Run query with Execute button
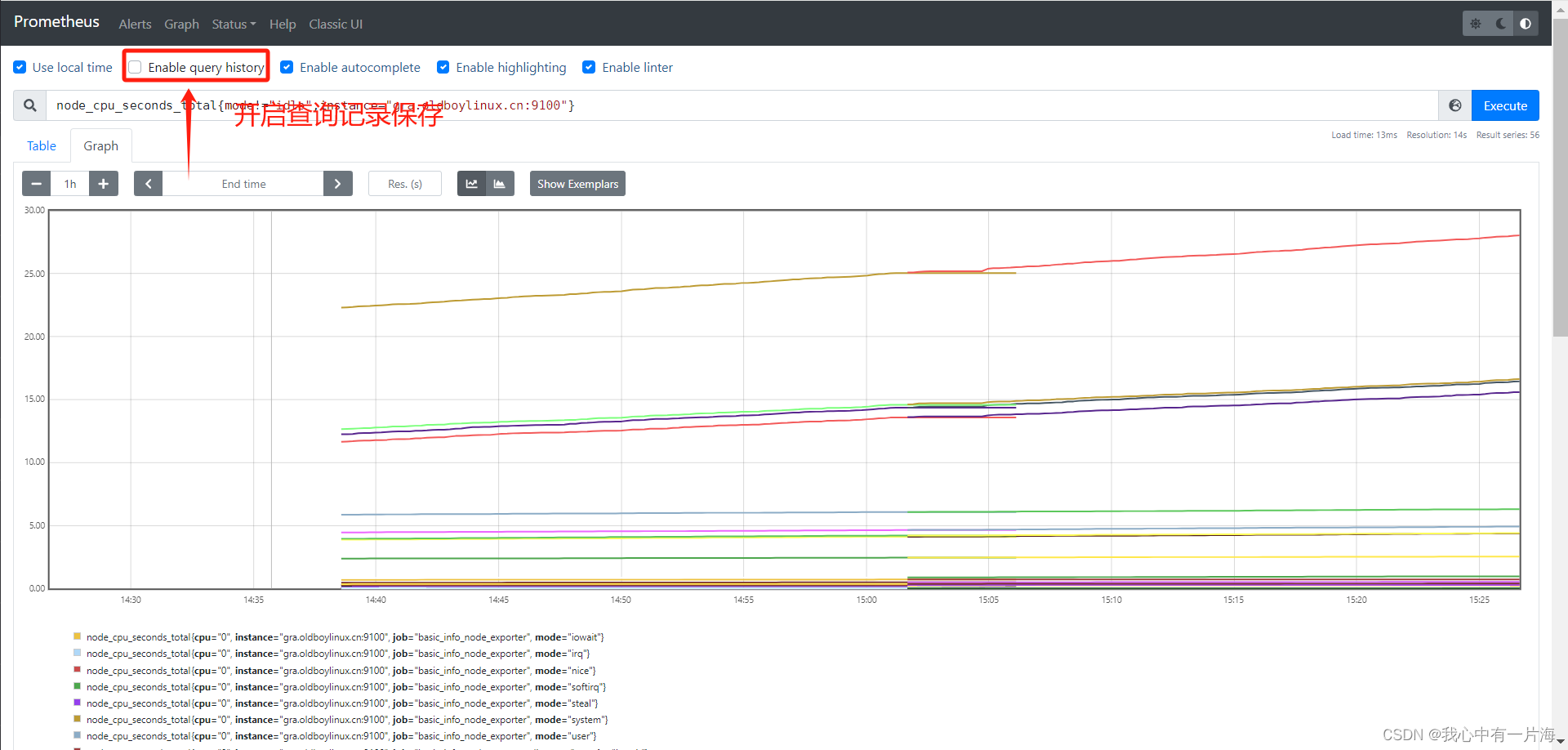The height and width of the screenshot is (750, 1568). point(1505,105)
